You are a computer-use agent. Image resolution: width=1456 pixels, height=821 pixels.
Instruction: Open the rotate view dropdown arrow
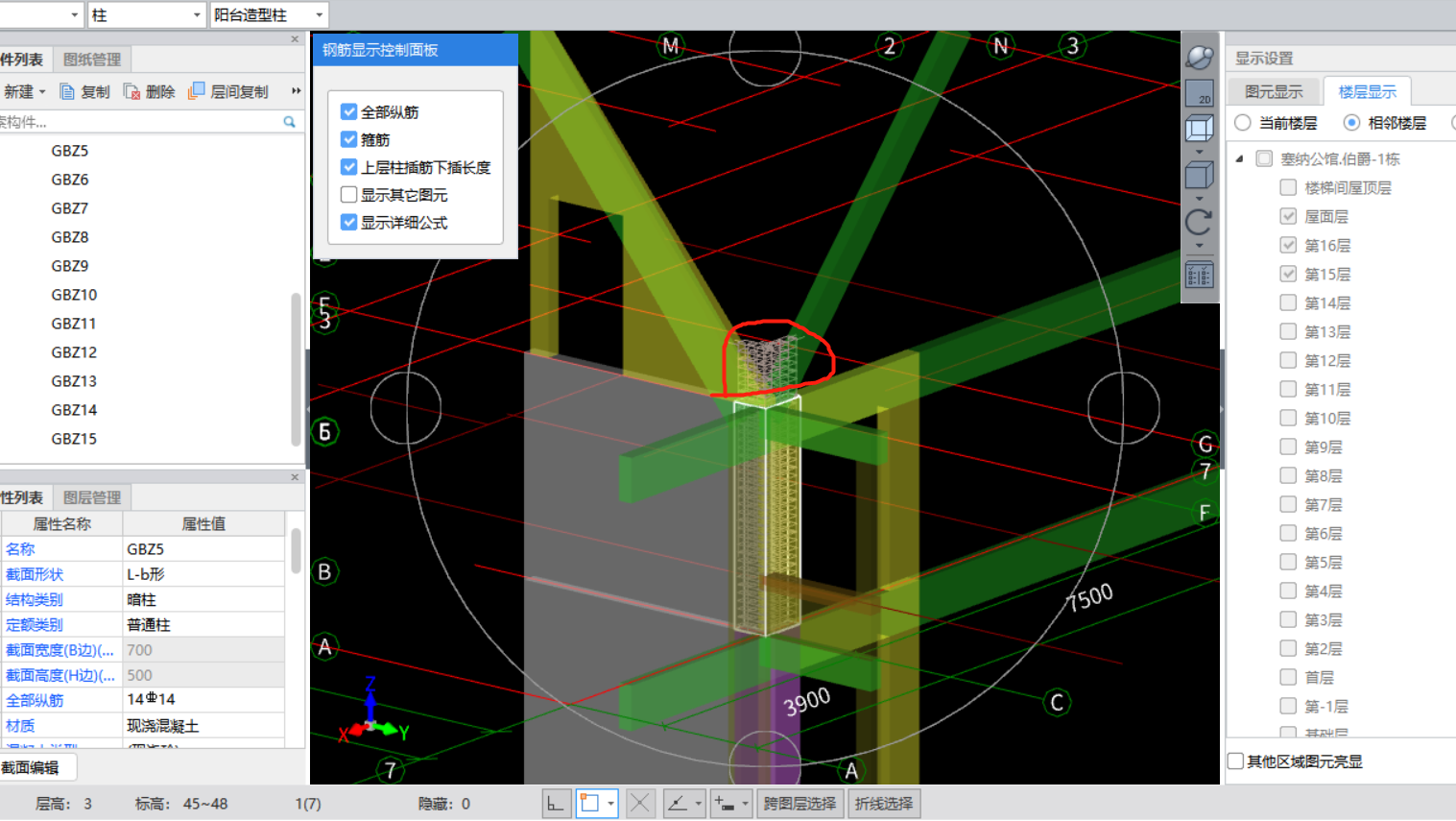point(1200,246)
